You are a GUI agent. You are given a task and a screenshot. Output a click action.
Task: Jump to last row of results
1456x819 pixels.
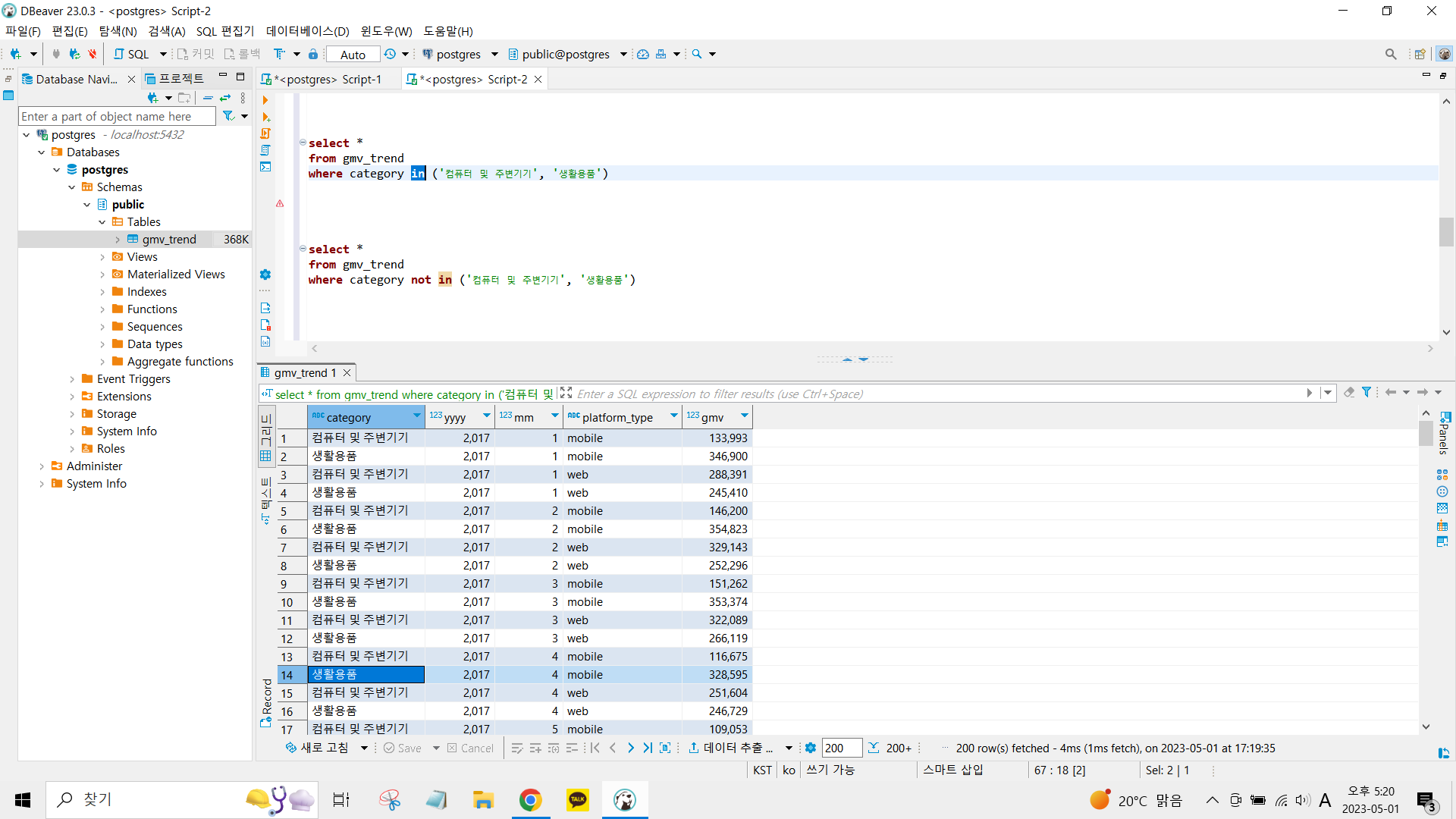click(x=648, y=748)
